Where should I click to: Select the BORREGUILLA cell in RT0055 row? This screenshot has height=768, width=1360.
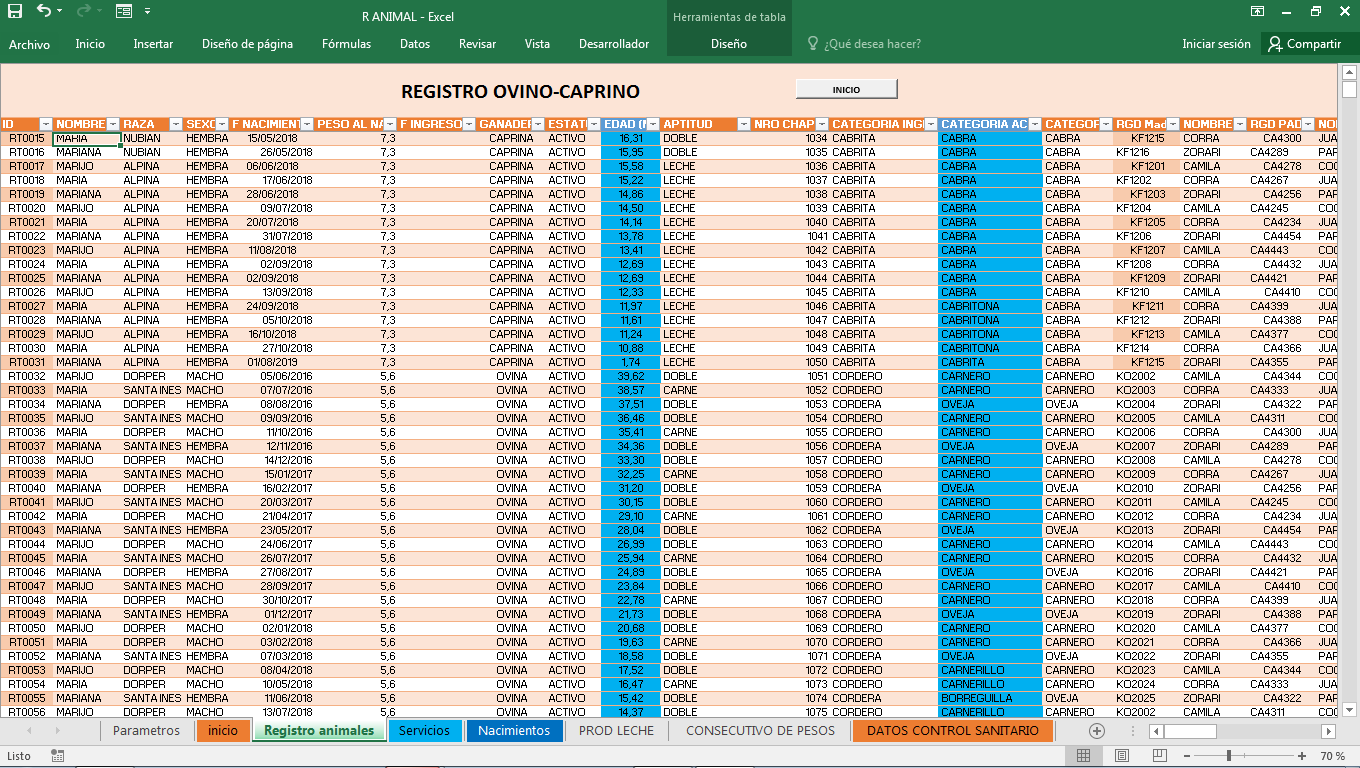tap(990, 698)
